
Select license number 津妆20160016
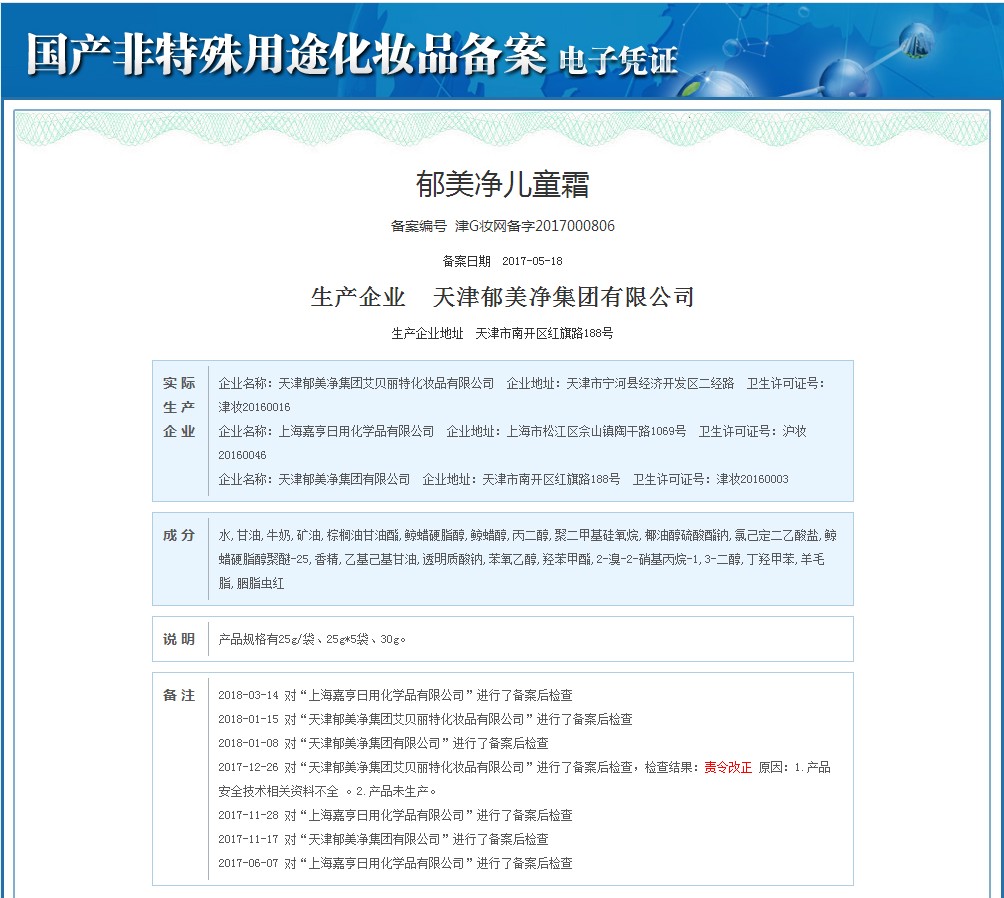tap(254, 407)
